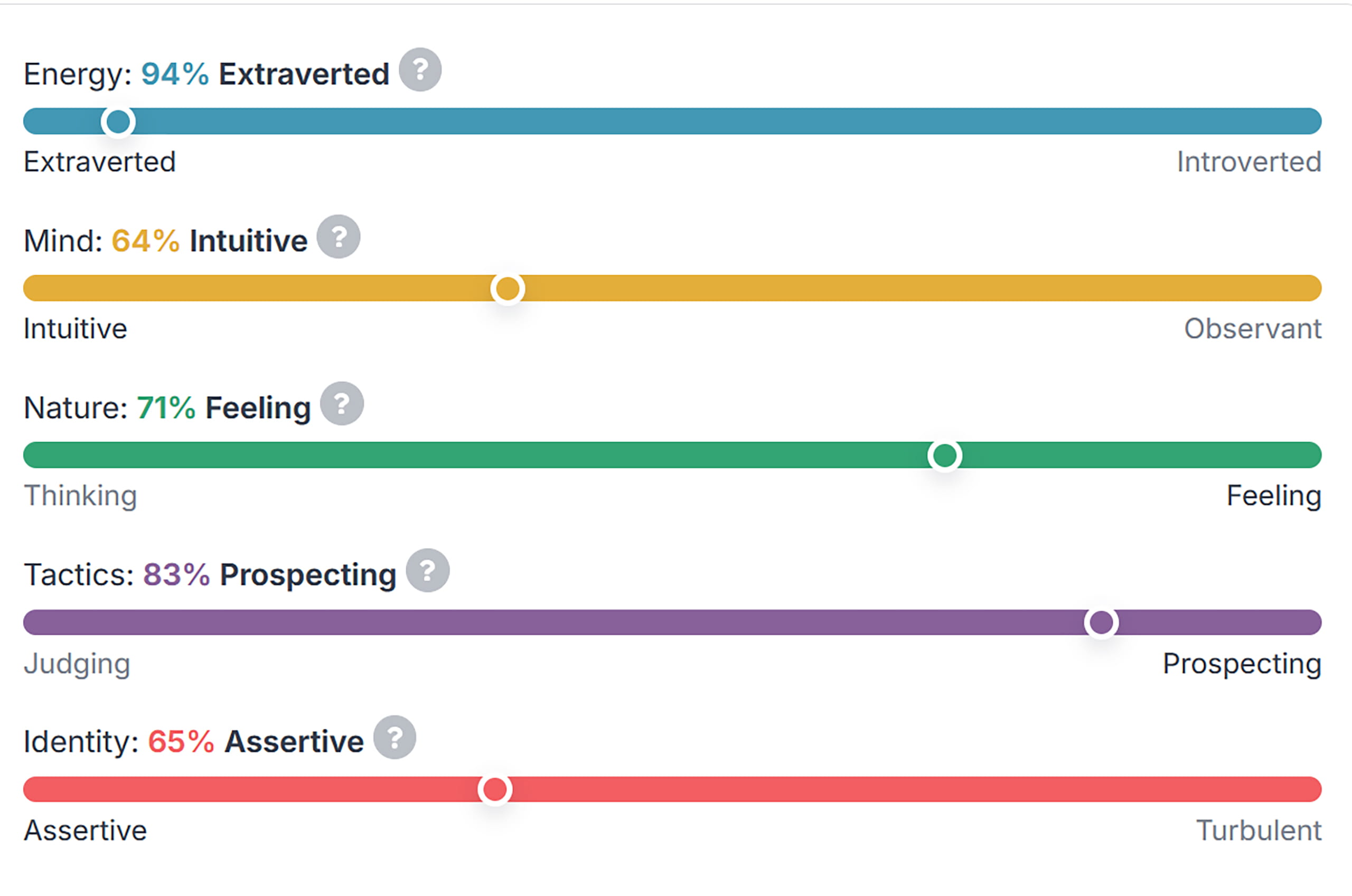The height and width of the screenshot is (896, 1352).
Task: Click the question mark beside 83% Prospecting
Action: 427,569
